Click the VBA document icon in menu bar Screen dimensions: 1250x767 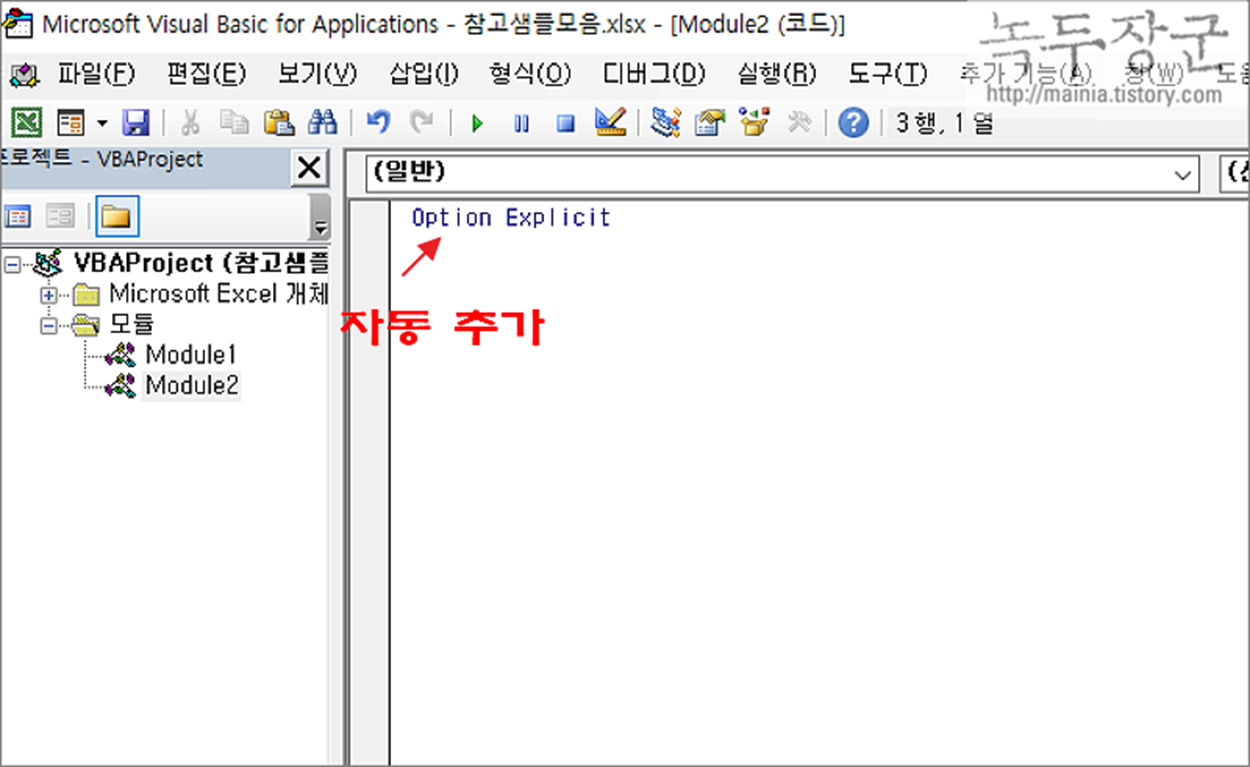click(24, 73)
